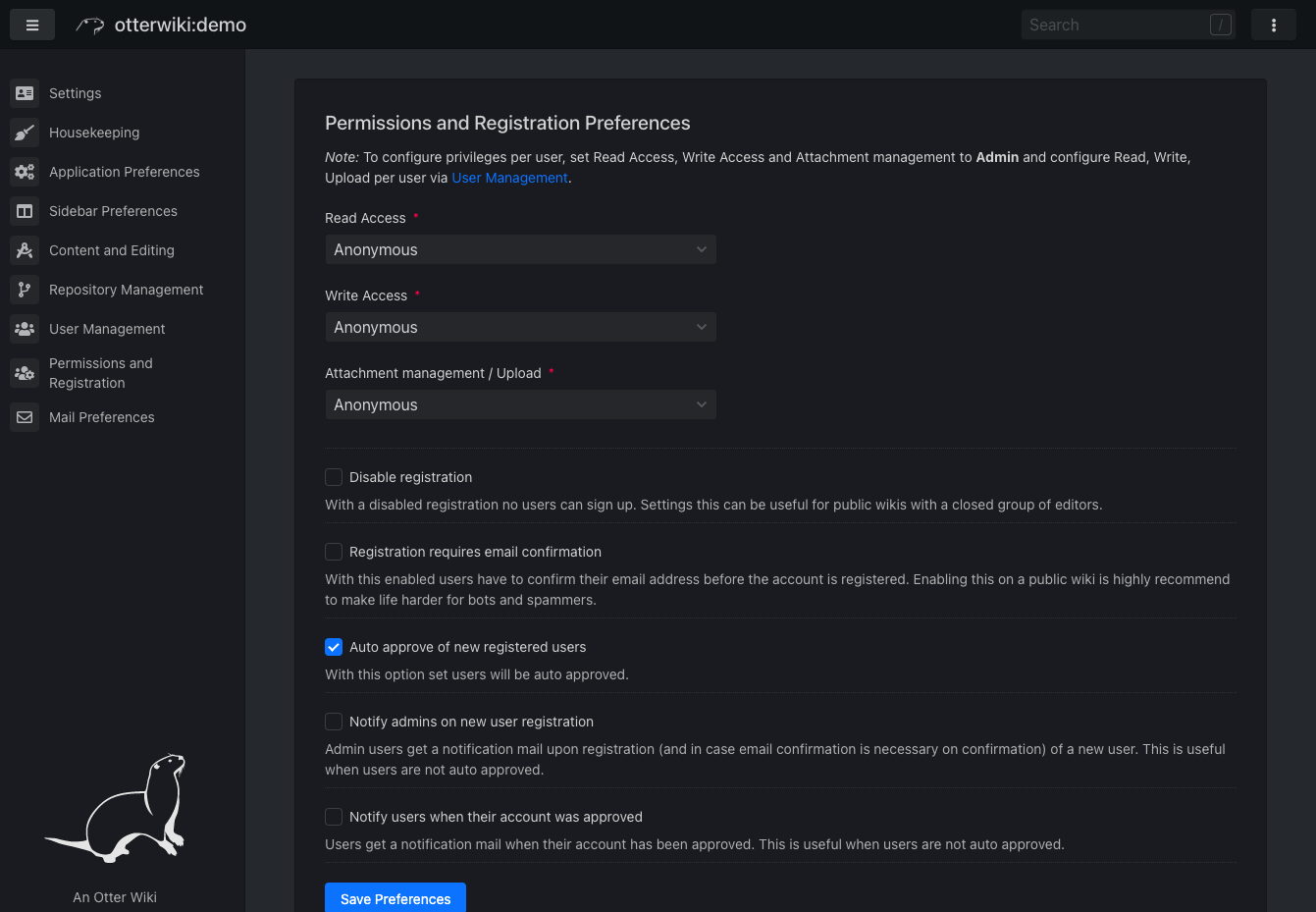Screen dimensions: 1316x912
Task: Click the large otter illustration
Action: click(115, 808)
